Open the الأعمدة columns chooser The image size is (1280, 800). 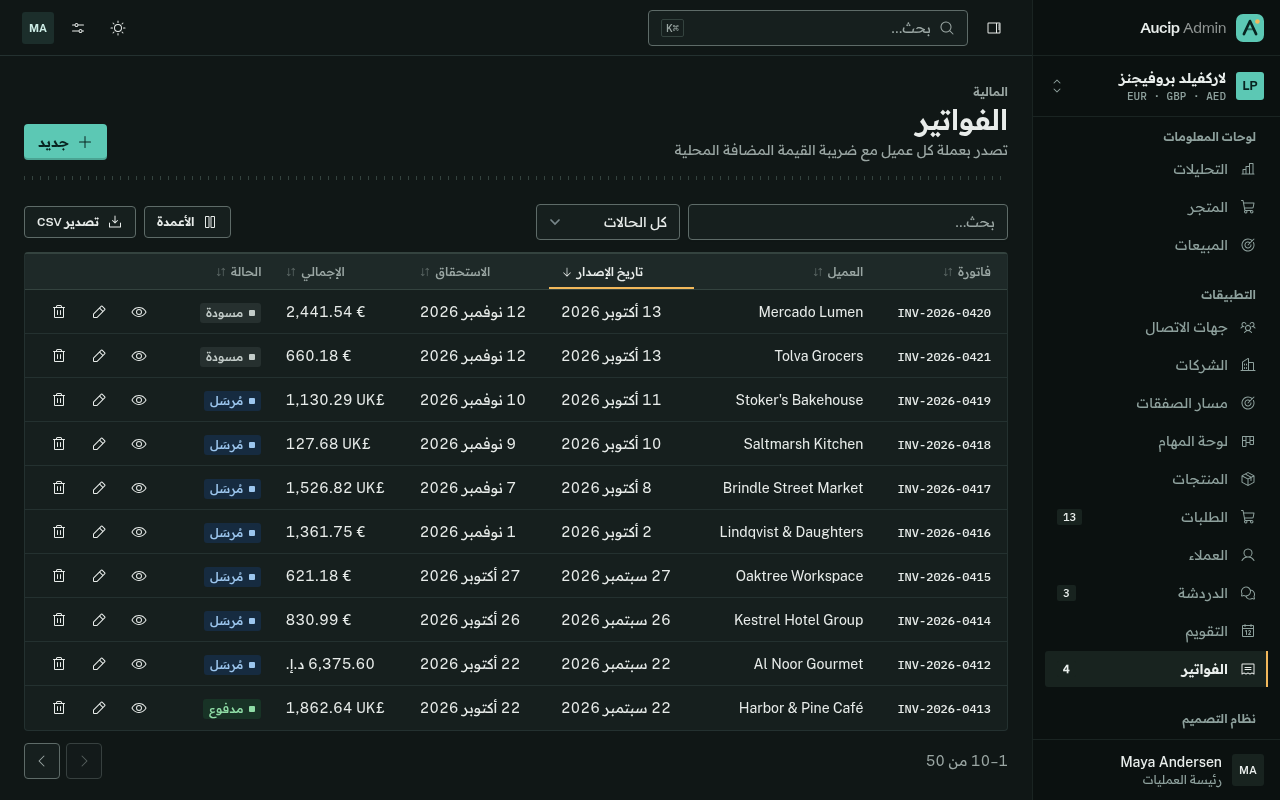point(187,222)
